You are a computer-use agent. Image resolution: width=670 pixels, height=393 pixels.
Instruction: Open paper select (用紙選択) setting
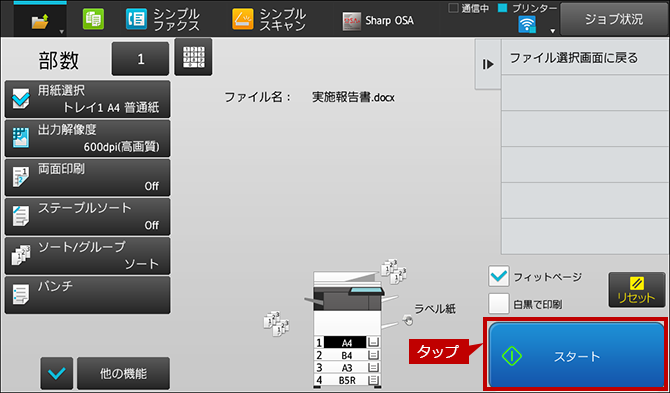[87, 99]
